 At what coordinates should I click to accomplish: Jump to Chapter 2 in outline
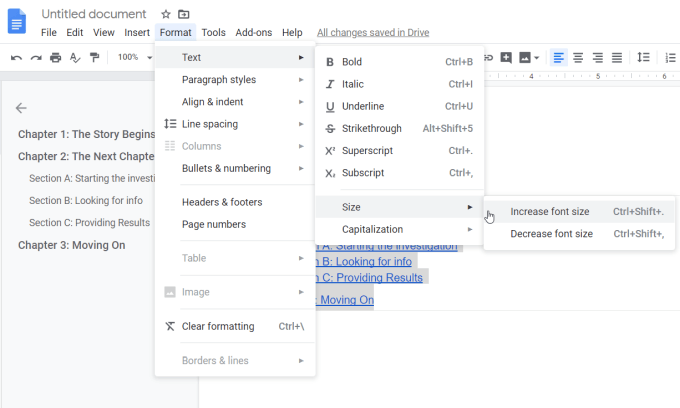click(x=86, y=157)
